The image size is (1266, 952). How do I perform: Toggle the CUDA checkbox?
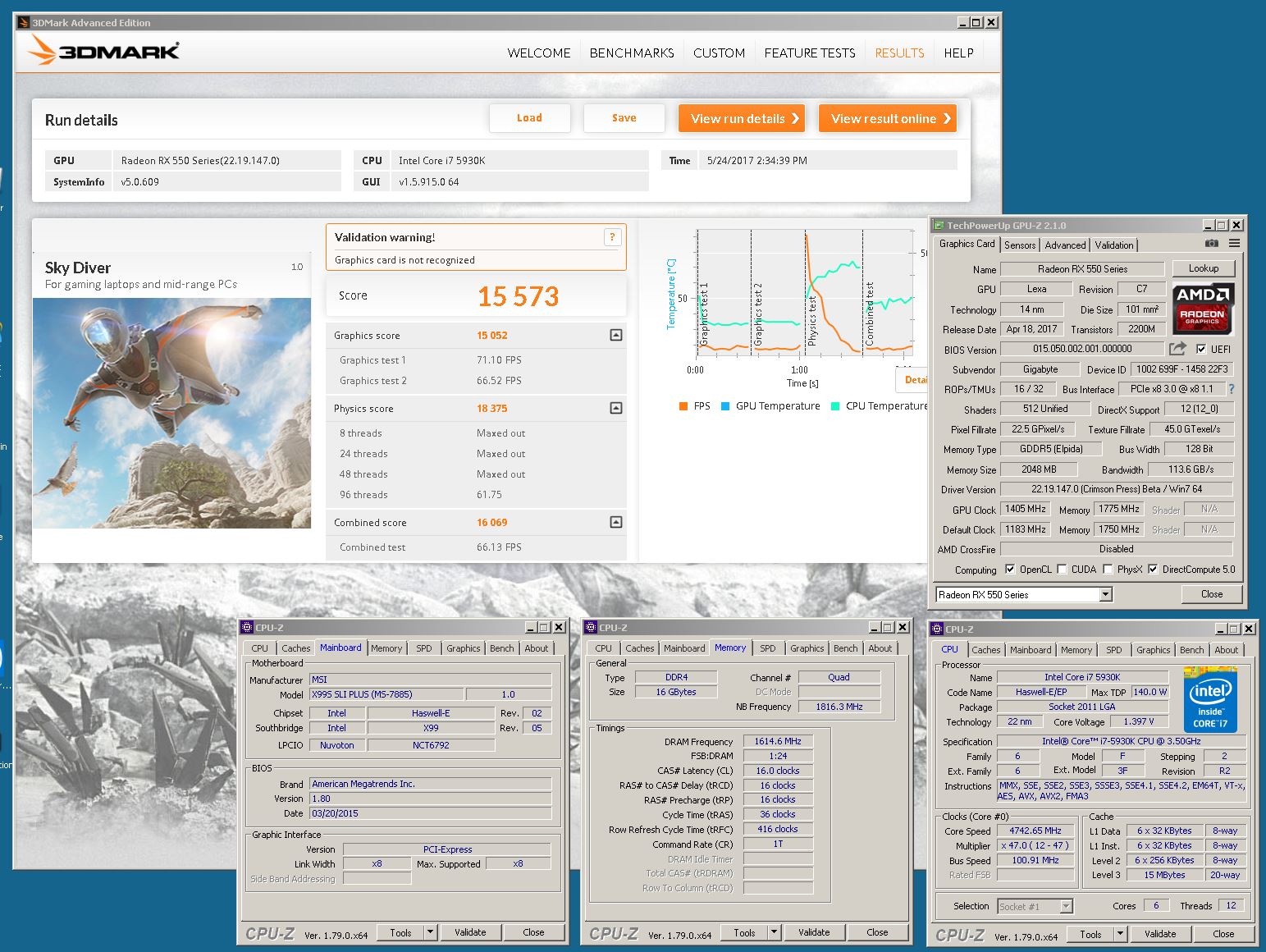coord(1062,569)
